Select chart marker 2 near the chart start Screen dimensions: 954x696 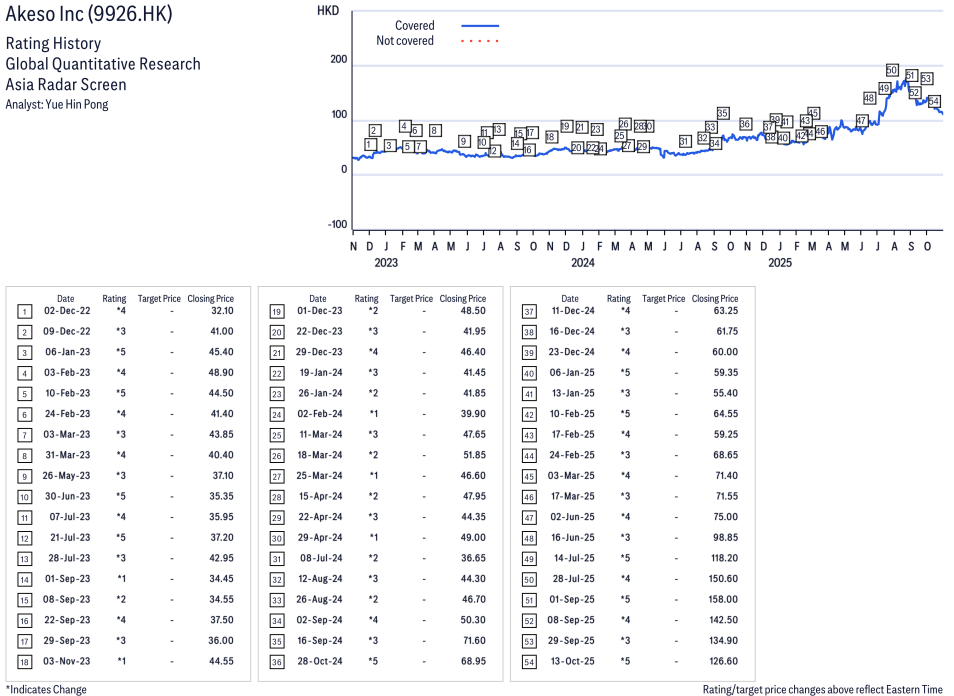click(x=374, y=130)
